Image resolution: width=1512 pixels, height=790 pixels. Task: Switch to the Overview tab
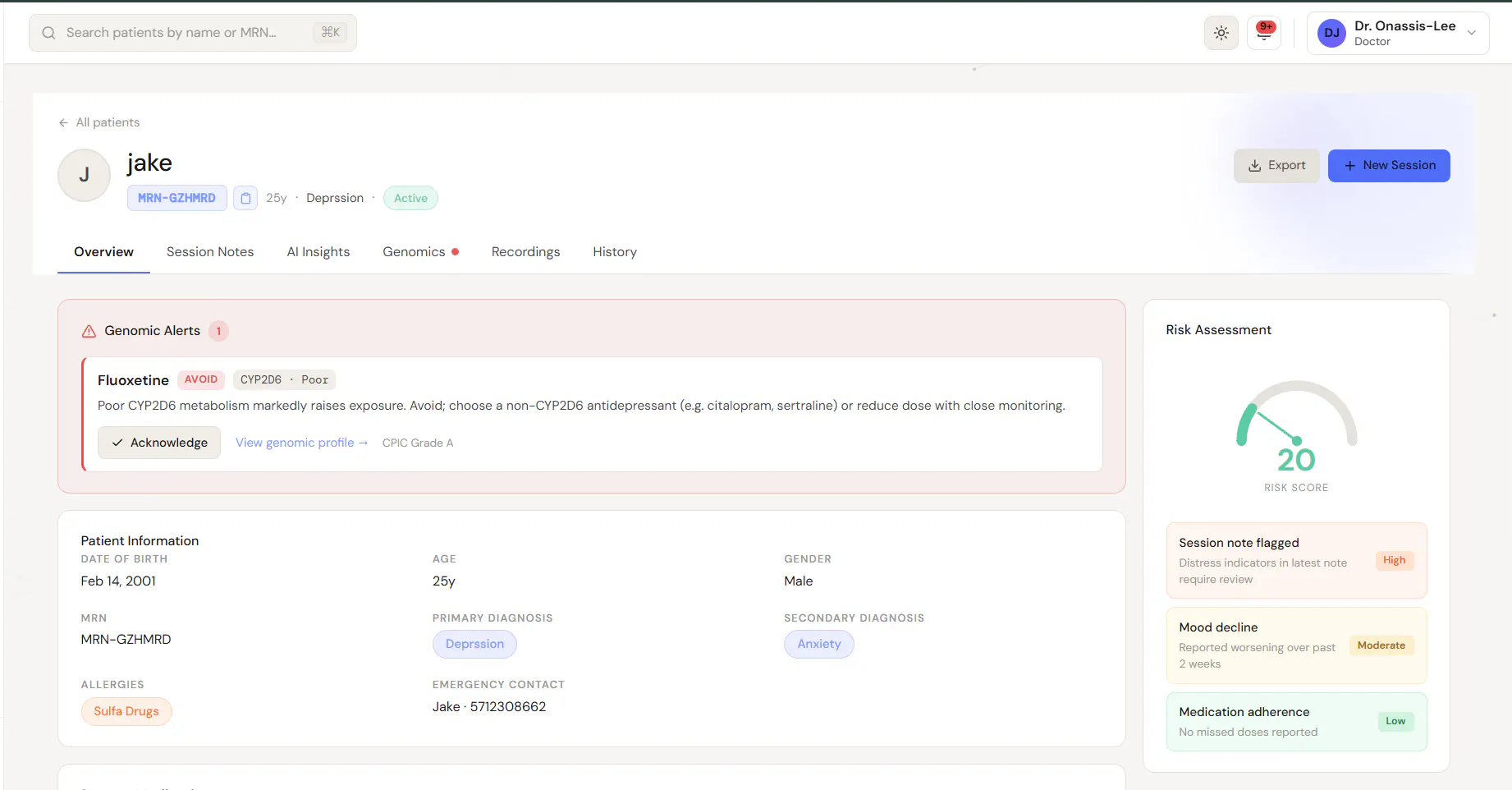103,252
